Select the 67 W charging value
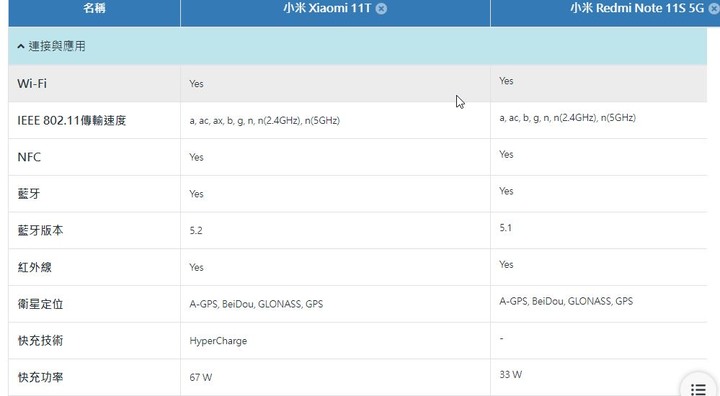The image size is (720, 396). pos(201,378)
